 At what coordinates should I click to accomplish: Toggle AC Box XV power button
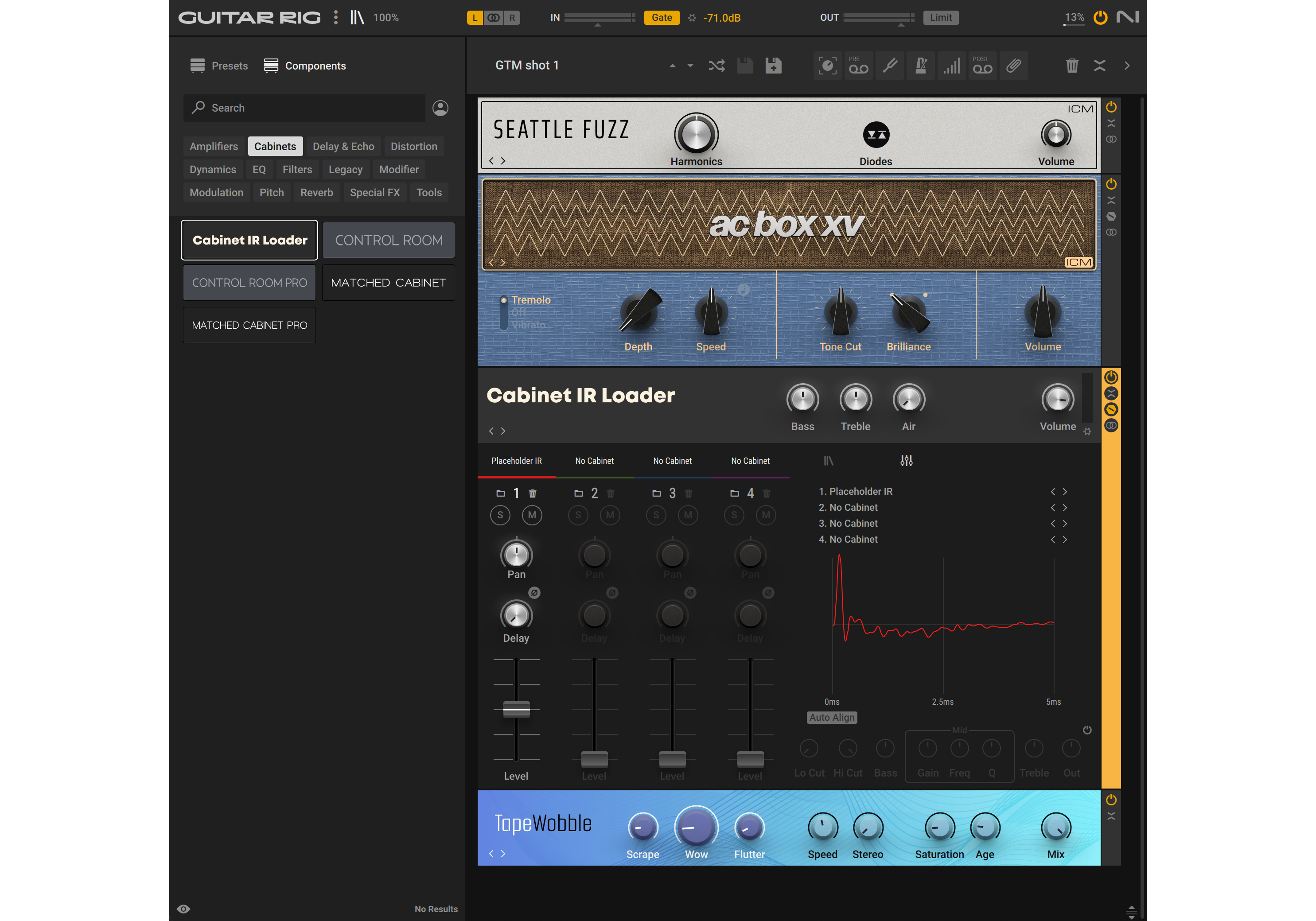click(x=1111, y=184)
